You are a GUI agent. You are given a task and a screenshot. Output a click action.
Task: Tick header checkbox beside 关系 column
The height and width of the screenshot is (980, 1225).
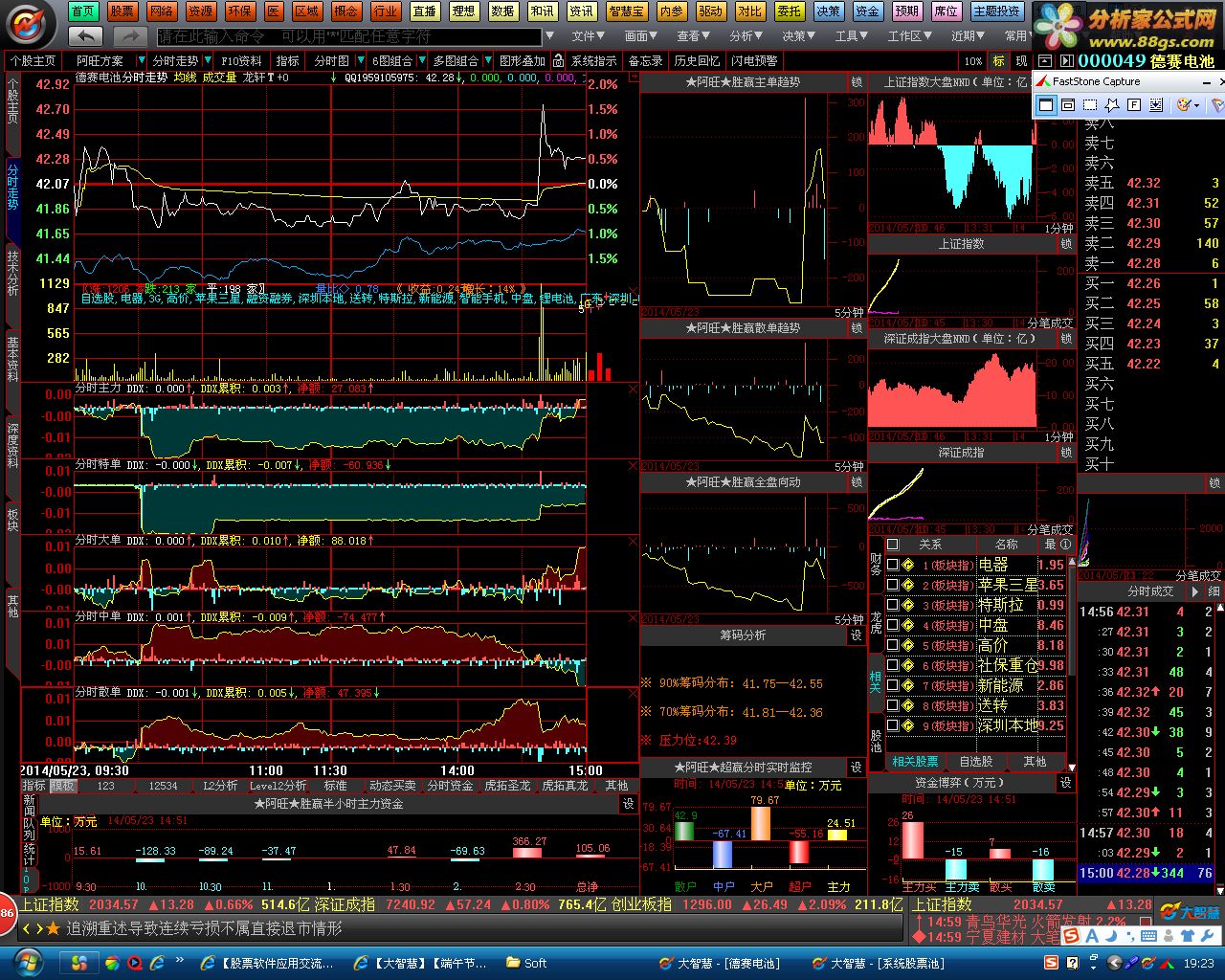pyautogui.click(x=893, y=544)
